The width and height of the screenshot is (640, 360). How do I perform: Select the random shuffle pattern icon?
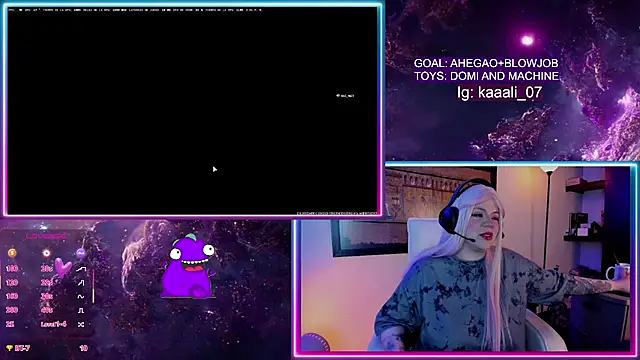click(x=81, y=324)
